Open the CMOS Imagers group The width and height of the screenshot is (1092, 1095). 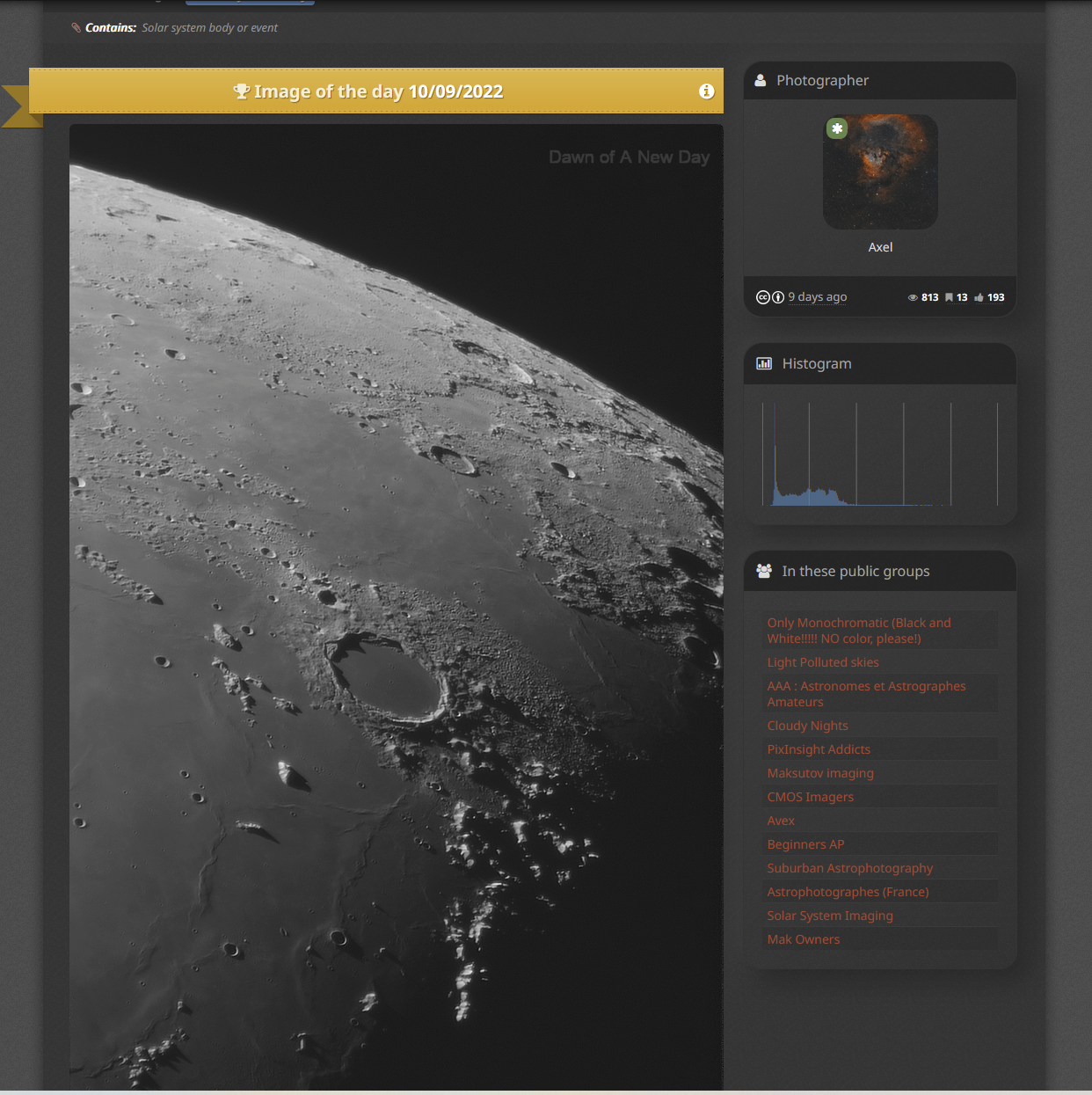click(810, 797)
